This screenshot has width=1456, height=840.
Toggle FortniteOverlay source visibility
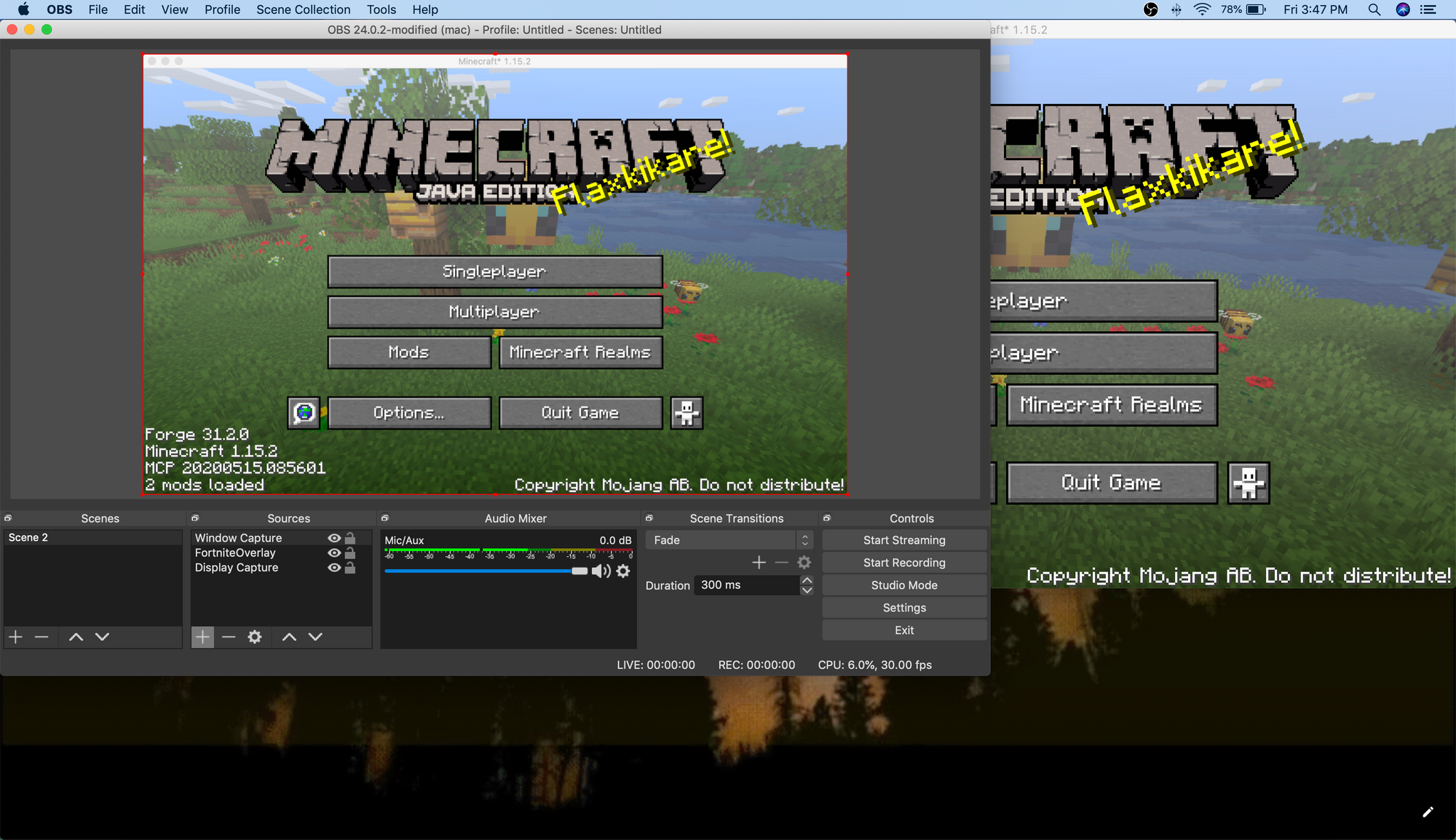point(334,553)
